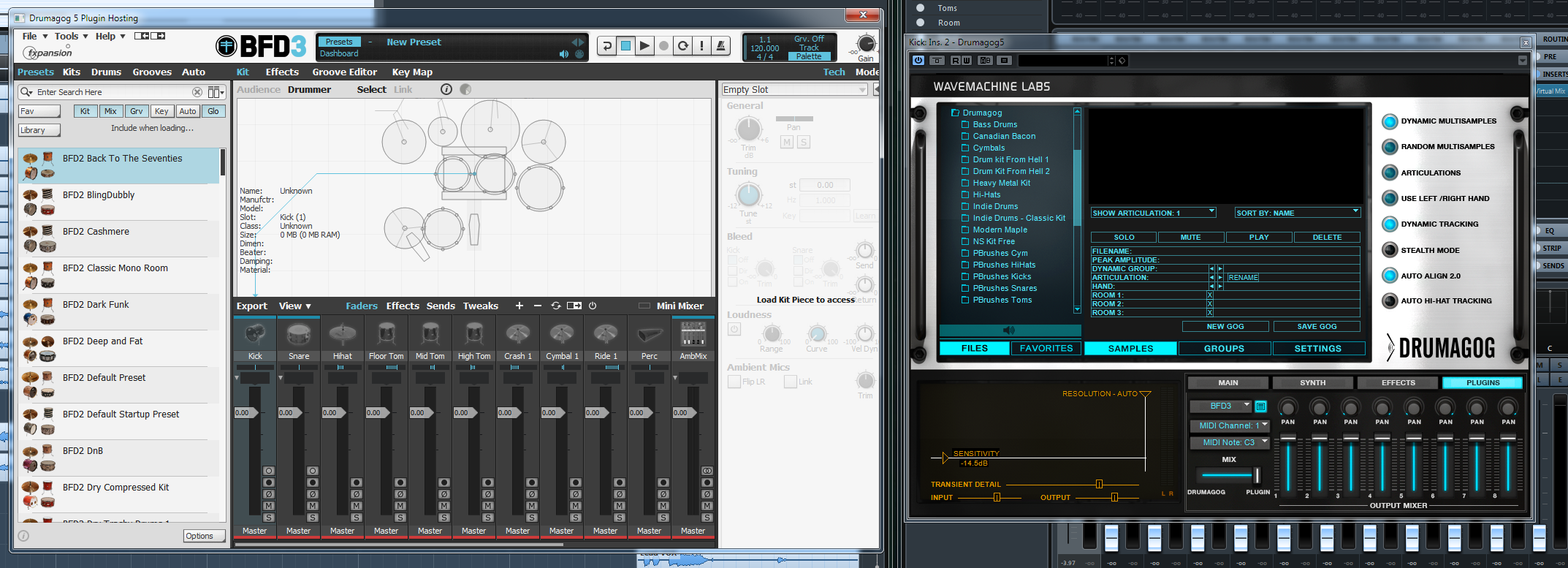The width and height of the screenshot is (1568, 568).
Task: Click the A/B compare icon in Drumagog window
Action: coord(985,61)
